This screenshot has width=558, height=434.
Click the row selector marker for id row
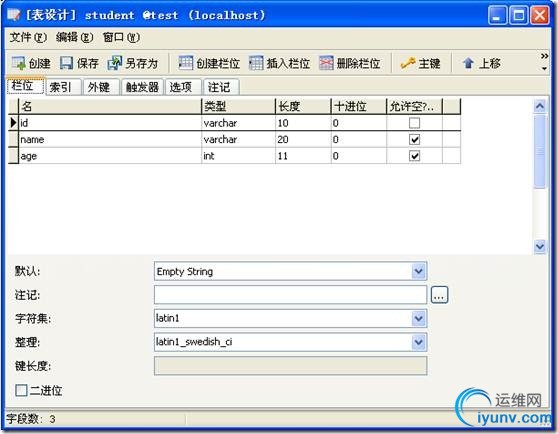tap(13, 123)
